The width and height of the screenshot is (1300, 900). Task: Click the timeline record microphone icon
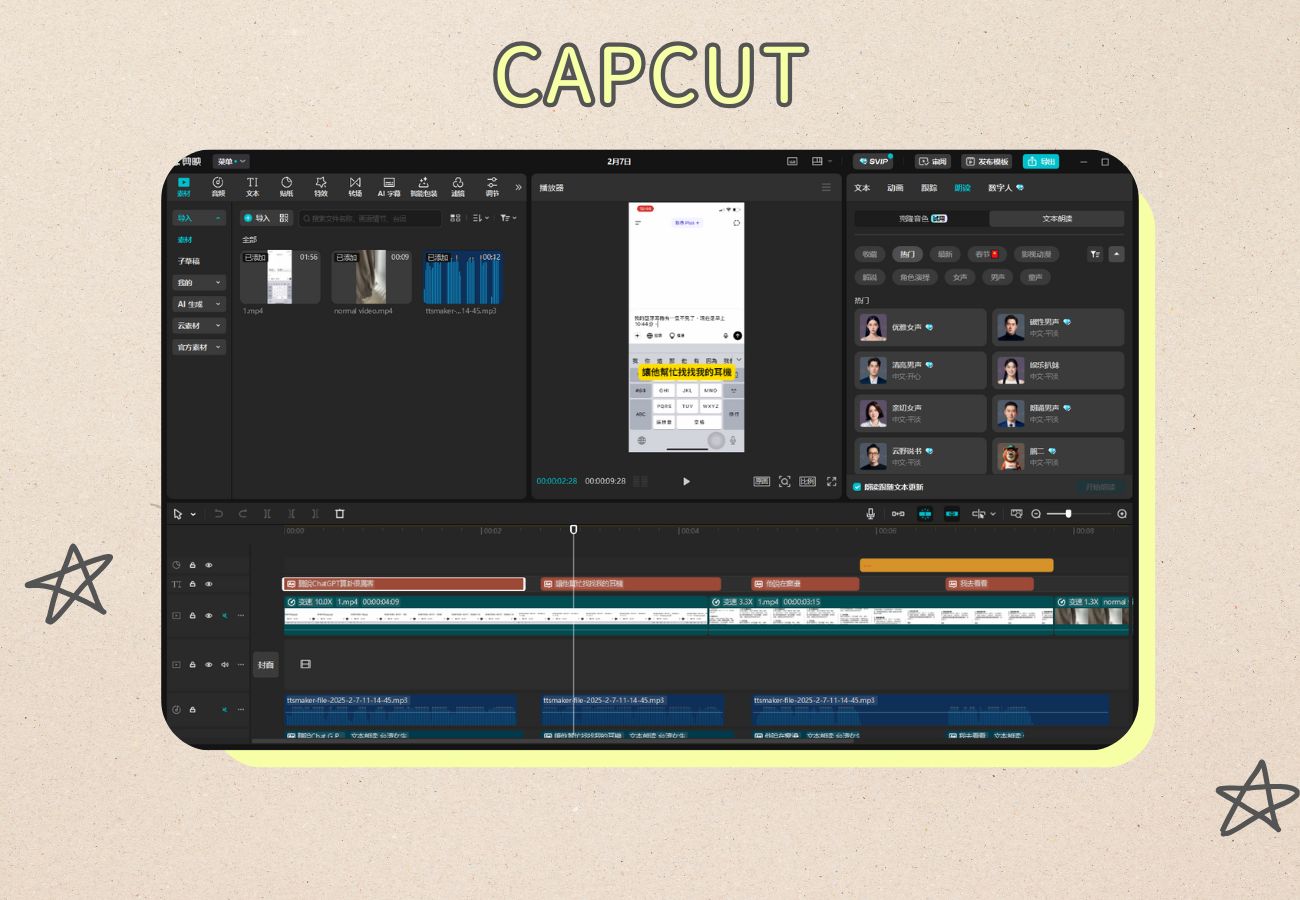(871, 513)
